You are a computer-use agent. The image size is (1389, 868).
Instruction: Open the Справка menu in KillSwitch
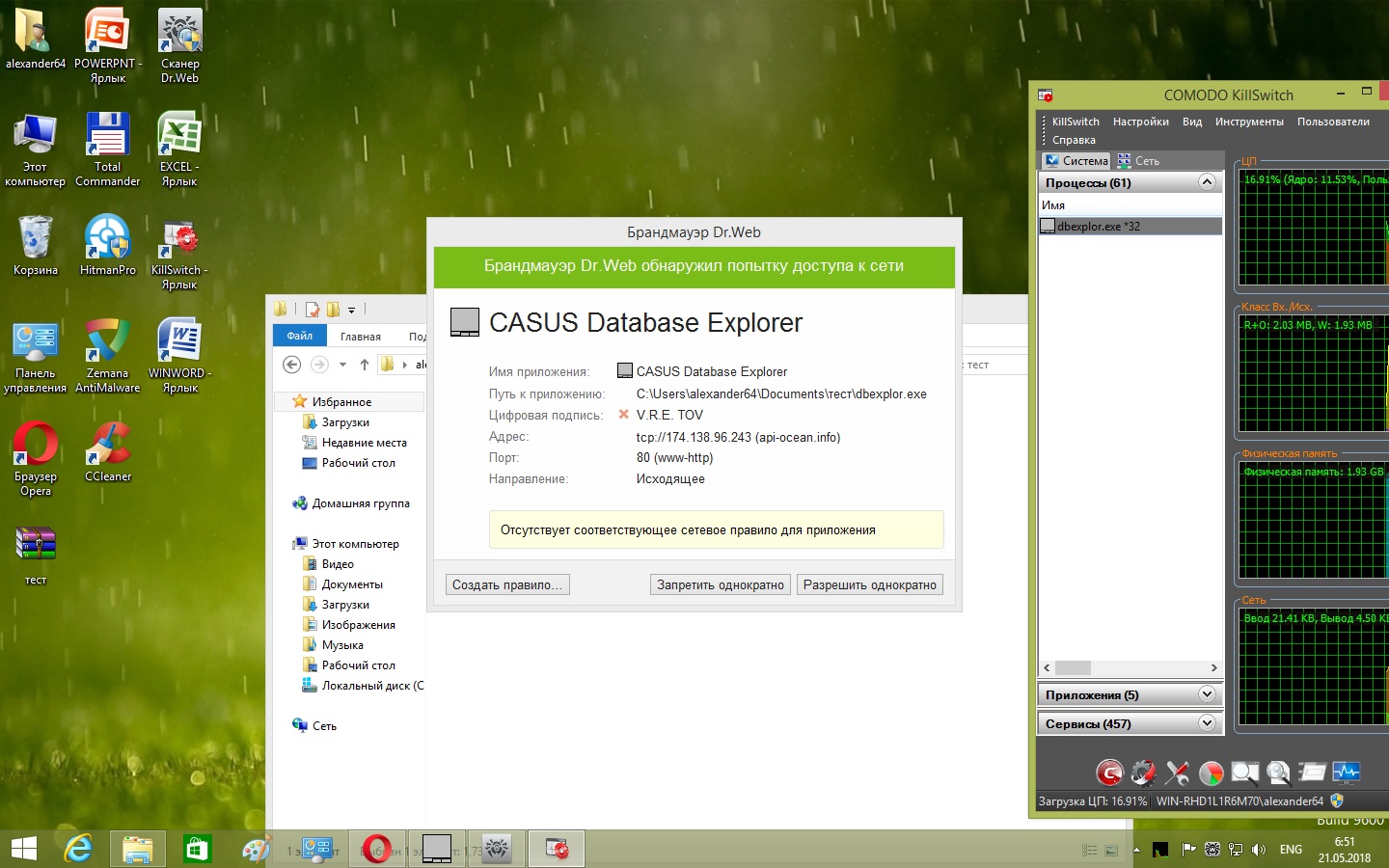(1074, 140)
